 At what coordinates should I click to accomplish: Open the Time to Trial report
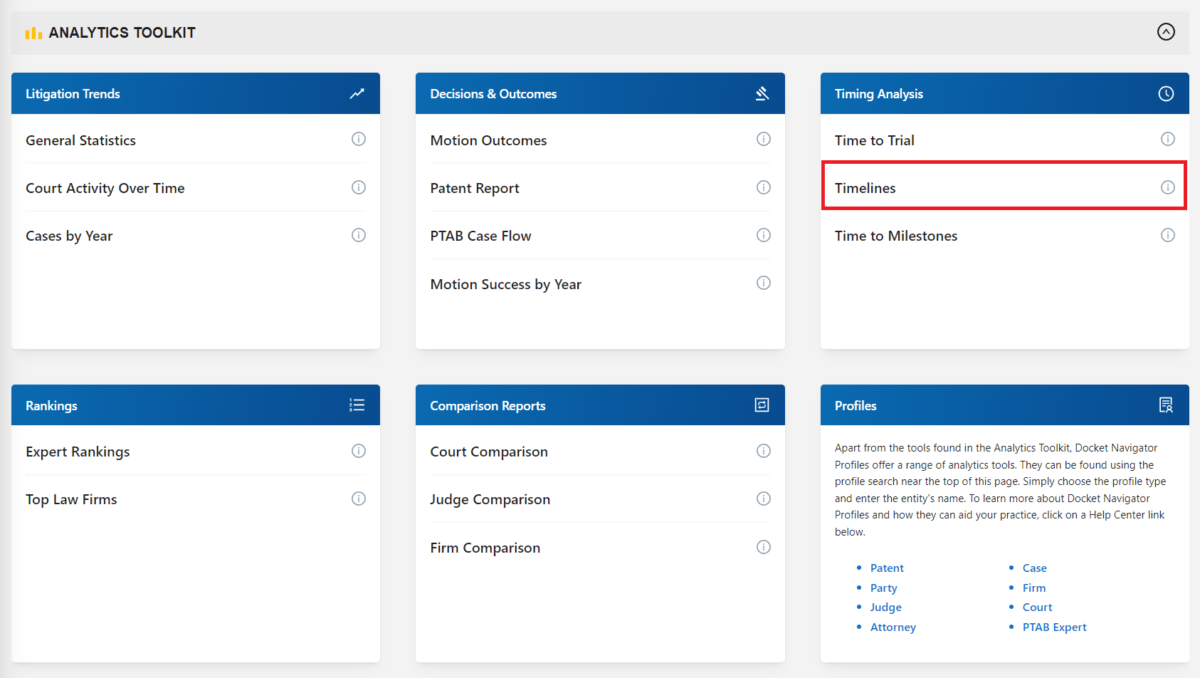coord(874,140)
